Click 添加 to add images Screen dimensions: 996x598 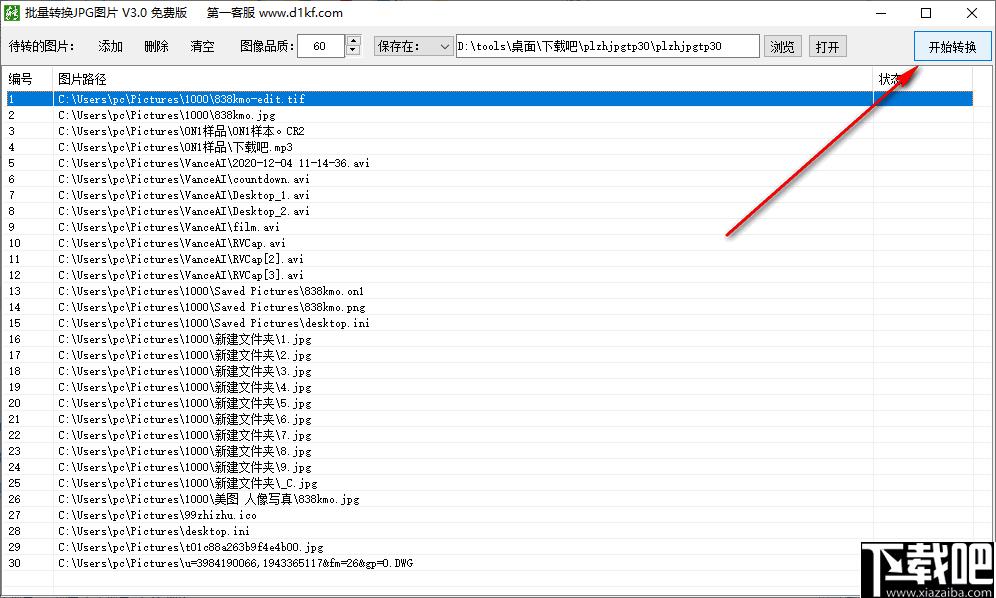(111, 47)
